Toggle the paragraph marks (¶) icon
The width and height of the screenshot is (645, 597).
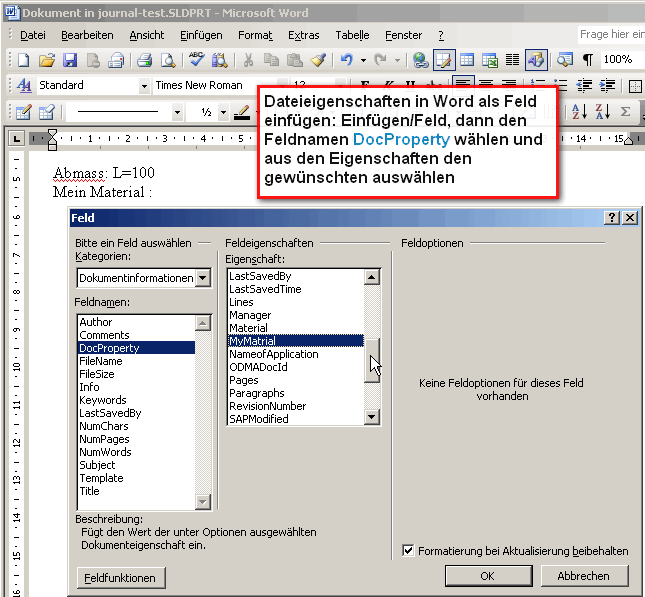pos(588,60)
